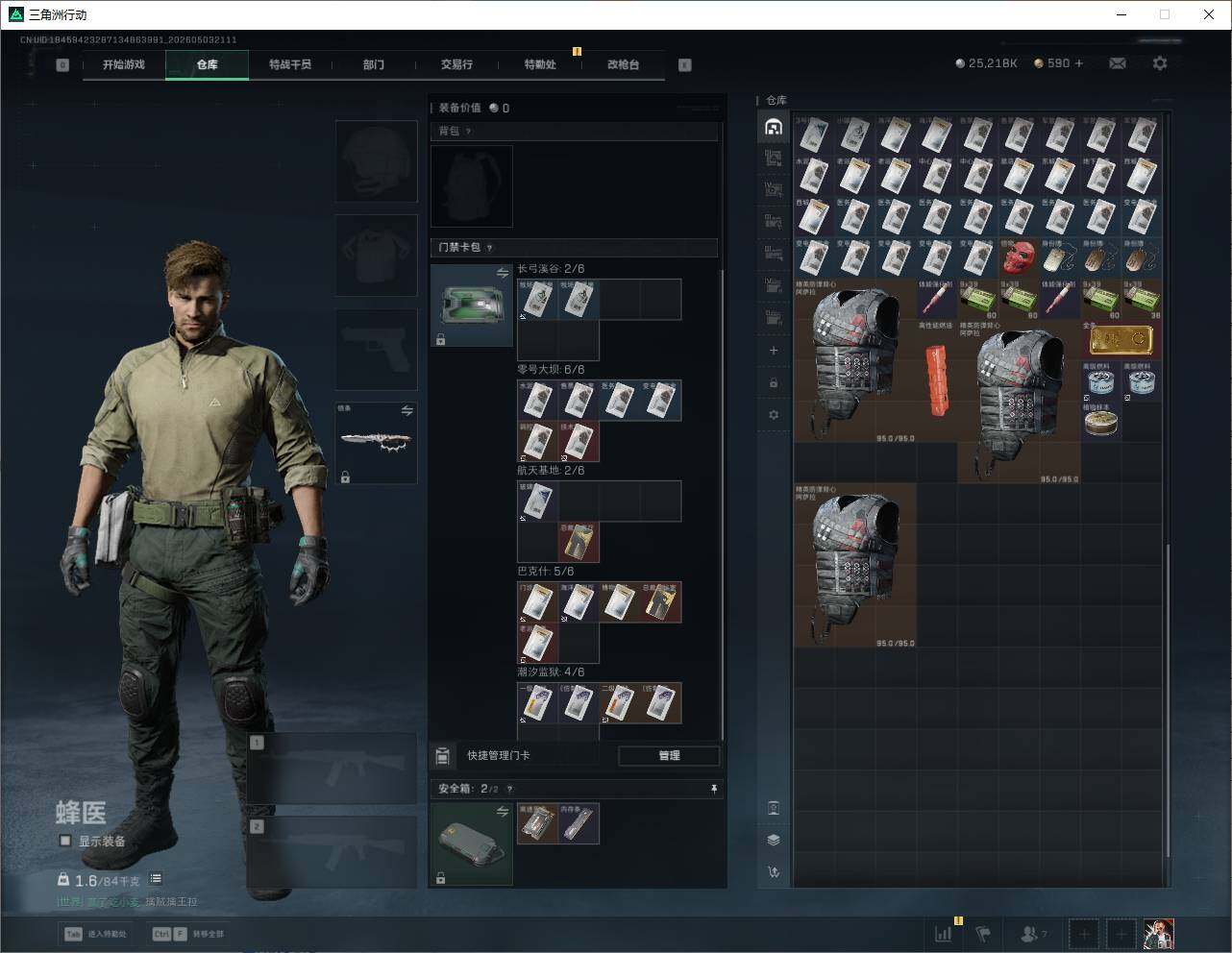Click the Ctrl F 转移全部 button
The width and height of the screenshot is (1232, 953).
pyautogui.click(x=188, y=934)
